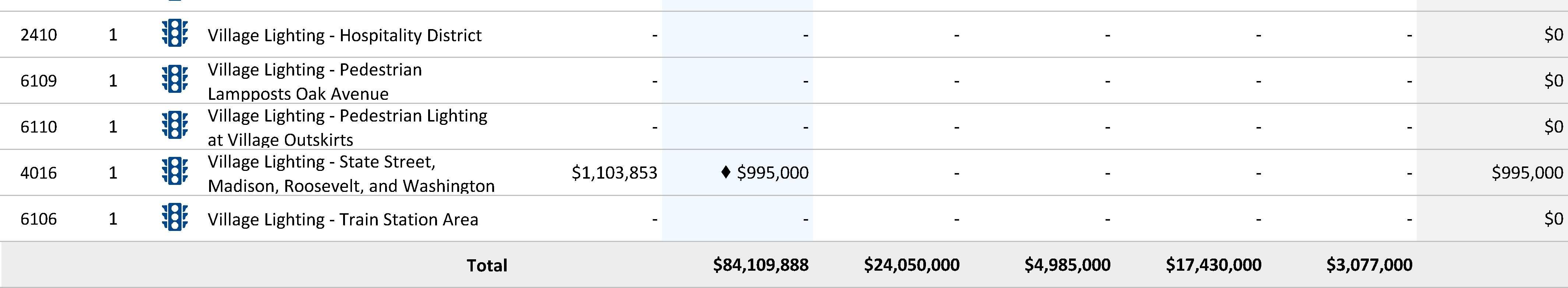Open Village Lighting - Train Station Area
This screenshot has height=288, width=1568.
(x=343, y=220)
